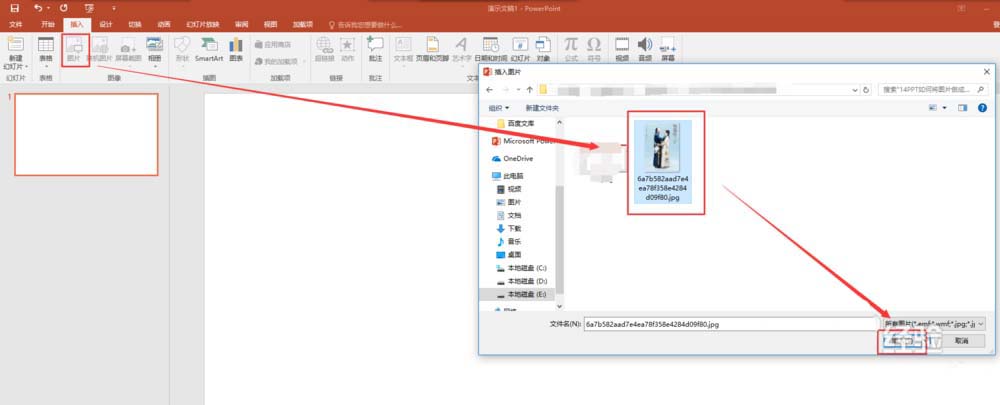Click the Redo icon in quick access toolbar
Image resolution: width=1000 pixels, height=405 pixels.
63,8
